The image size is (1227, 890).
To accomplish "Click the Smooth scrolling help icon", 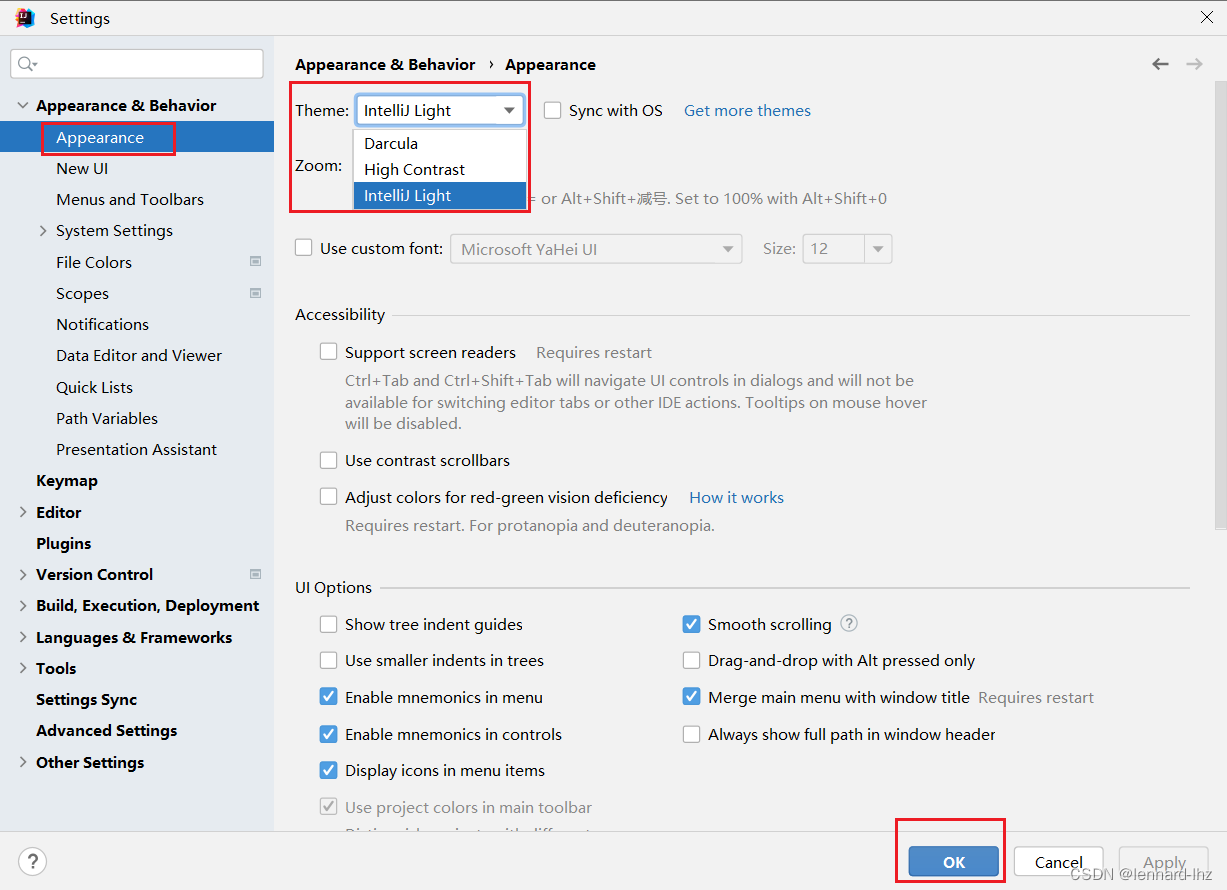I will click(849, 624).
